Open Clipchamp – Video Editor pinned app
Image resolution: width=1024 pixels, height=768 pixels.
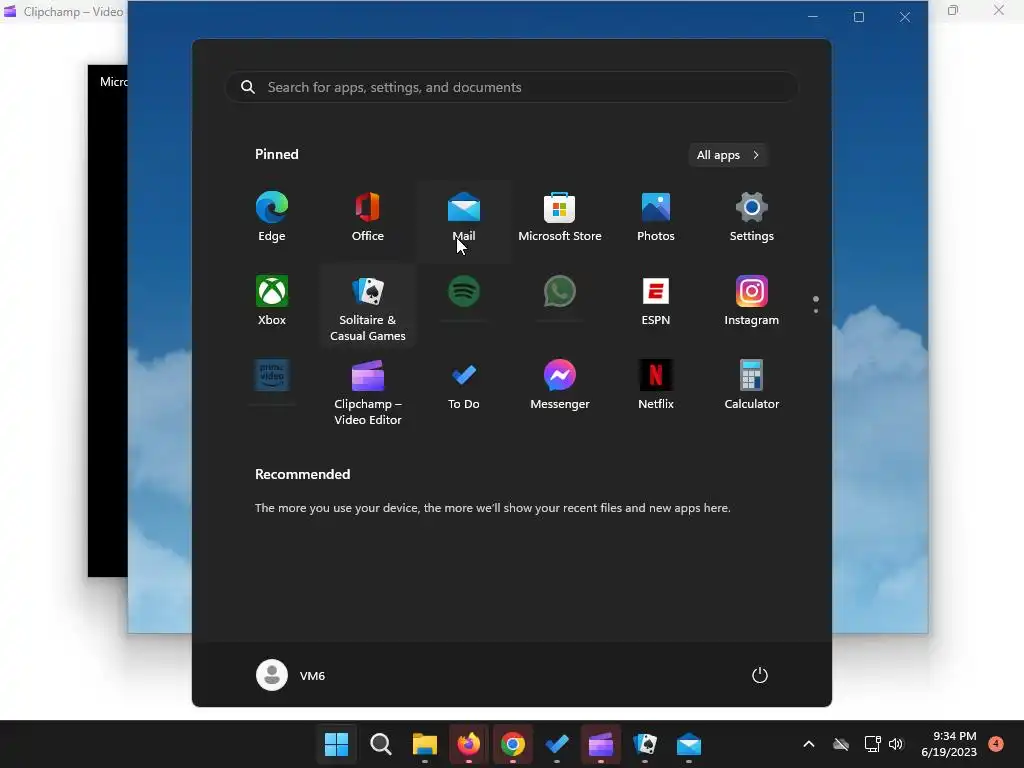pos(368,391)
